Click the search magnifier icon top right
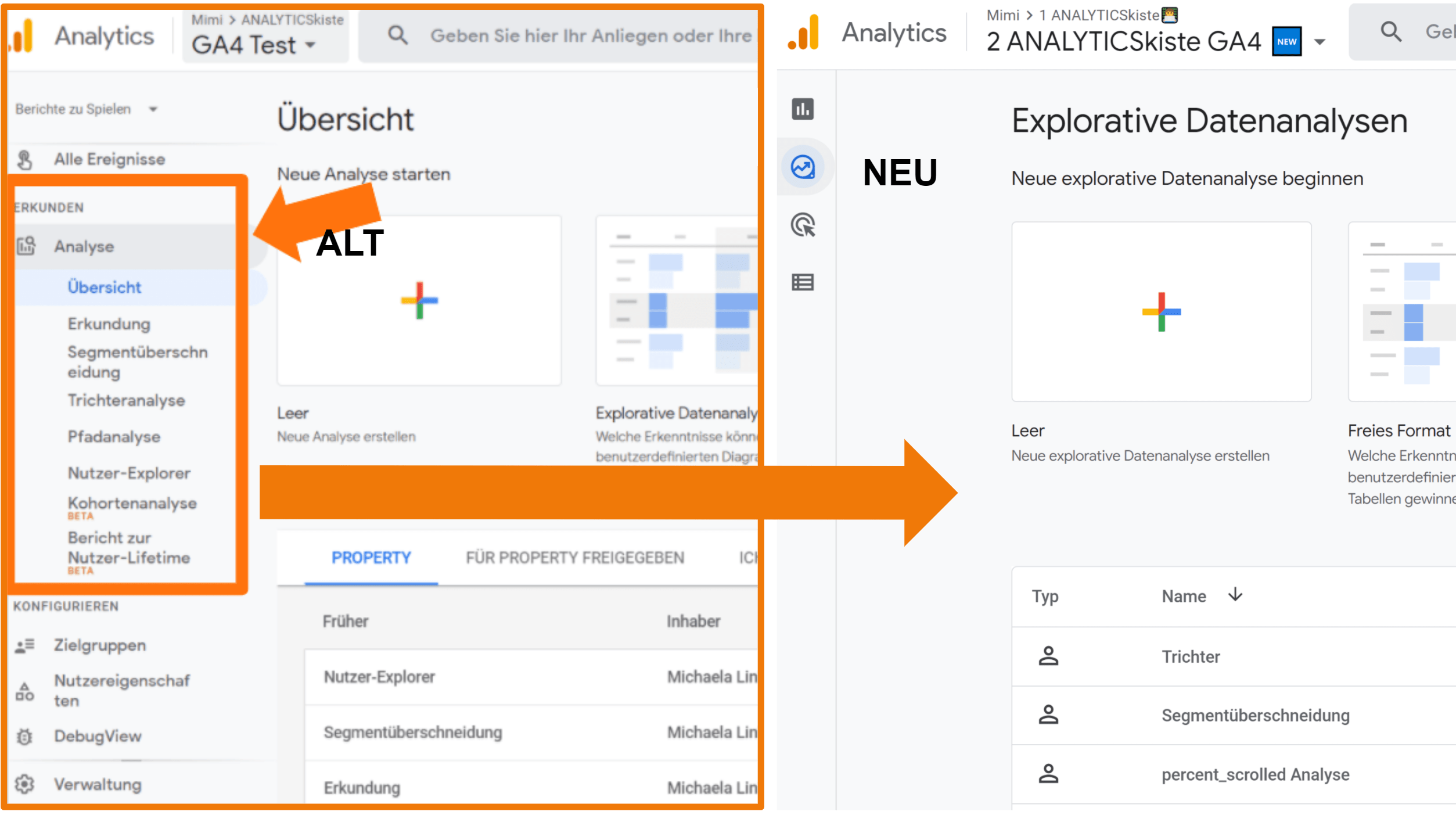Image resolution: width=1456 pixels, height=815 pixels. click(1390, 32)
